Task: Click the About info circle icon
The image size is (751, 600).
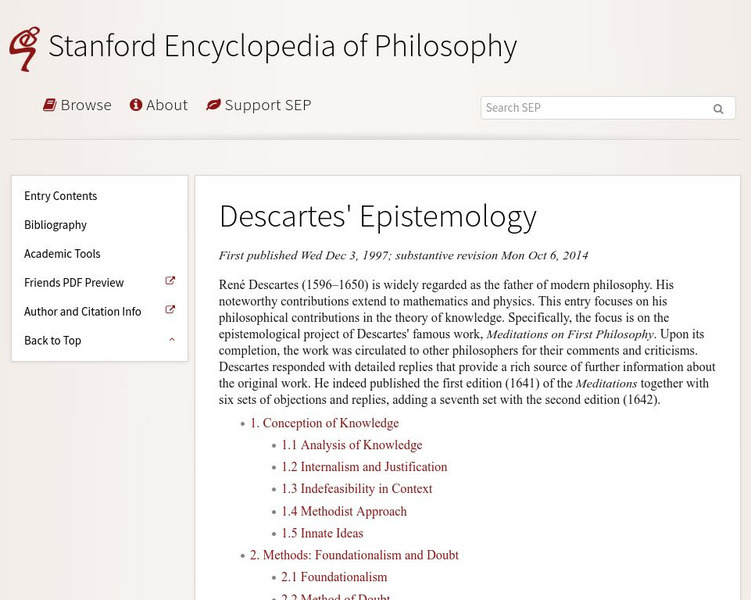Action: (136, 105)
